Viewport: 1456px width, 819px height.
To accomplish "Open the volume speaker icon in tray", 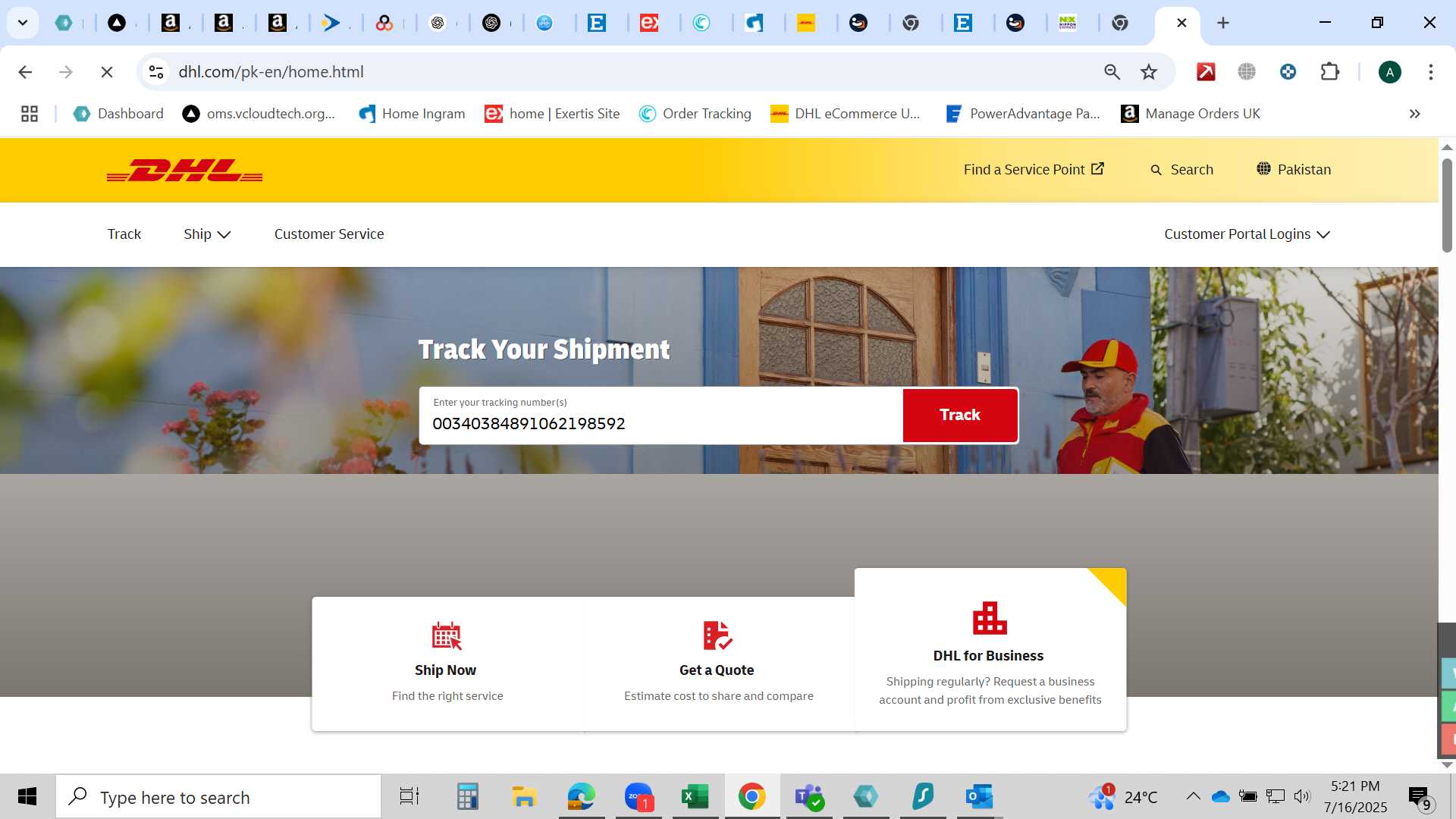I will [x=1302, y=796].
